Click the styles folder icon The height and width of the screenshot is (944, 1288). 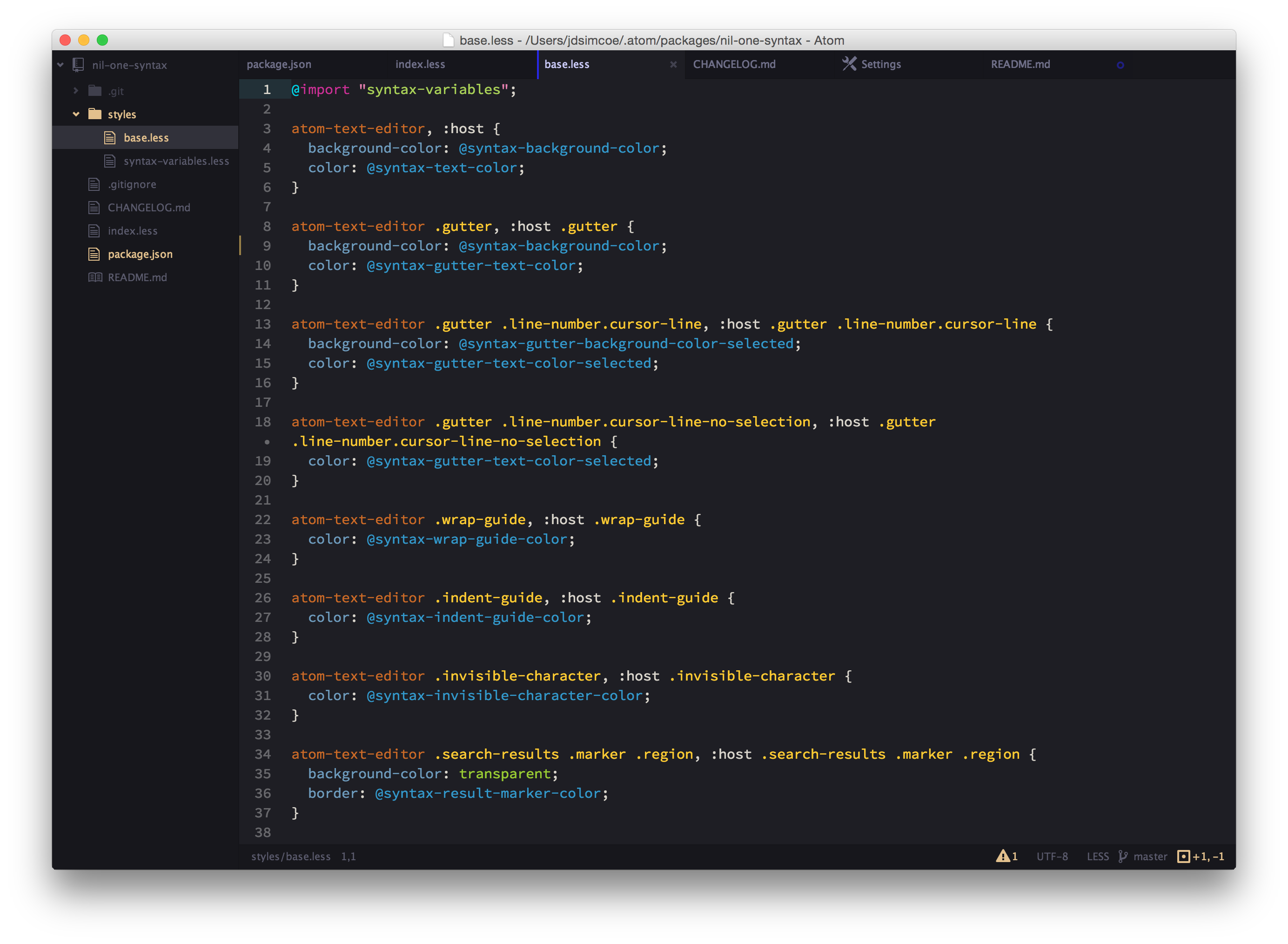point(95,114)
